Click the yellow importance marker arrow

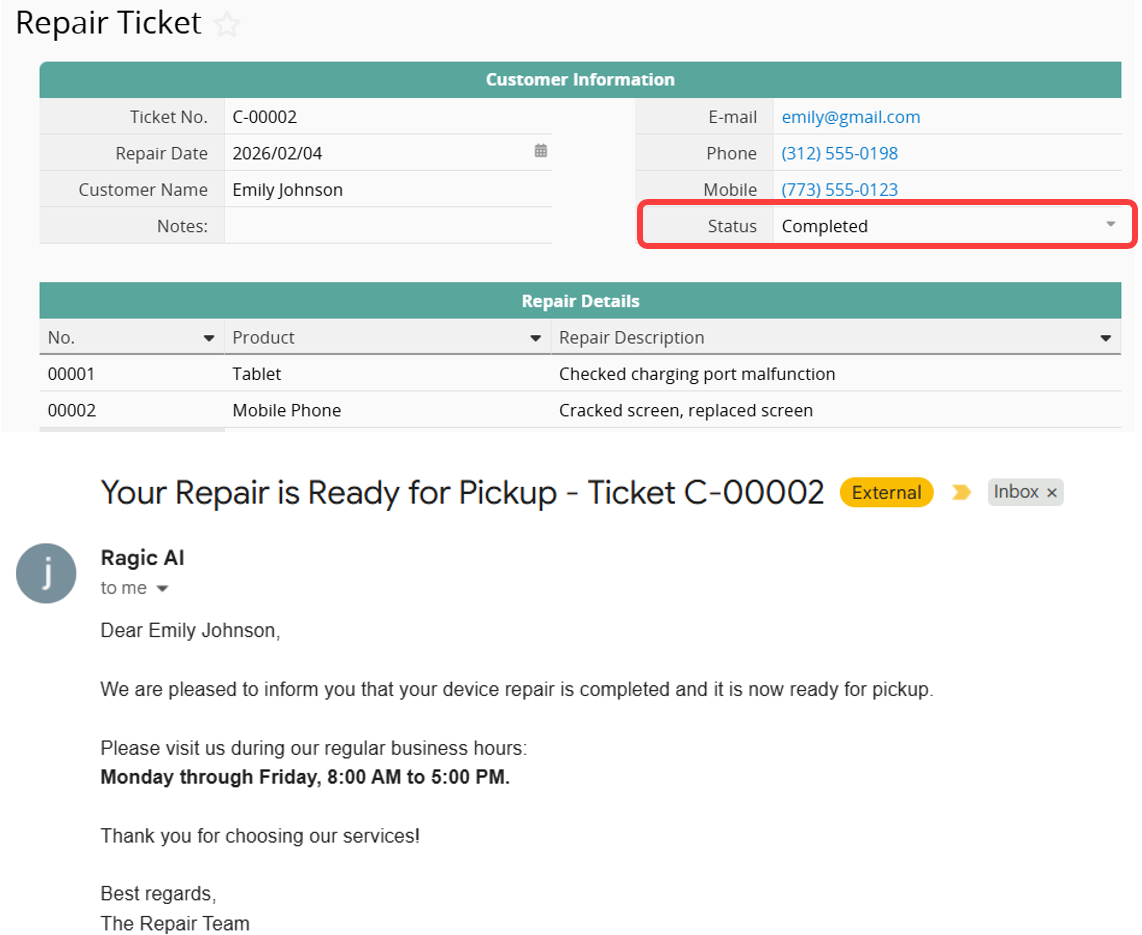tap(961, 492)
